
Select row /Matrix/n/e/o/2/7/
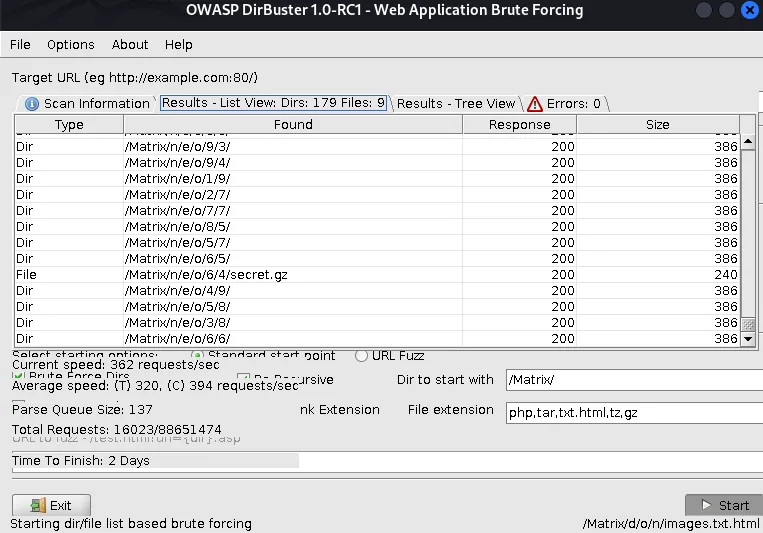(x=377, y=195)
